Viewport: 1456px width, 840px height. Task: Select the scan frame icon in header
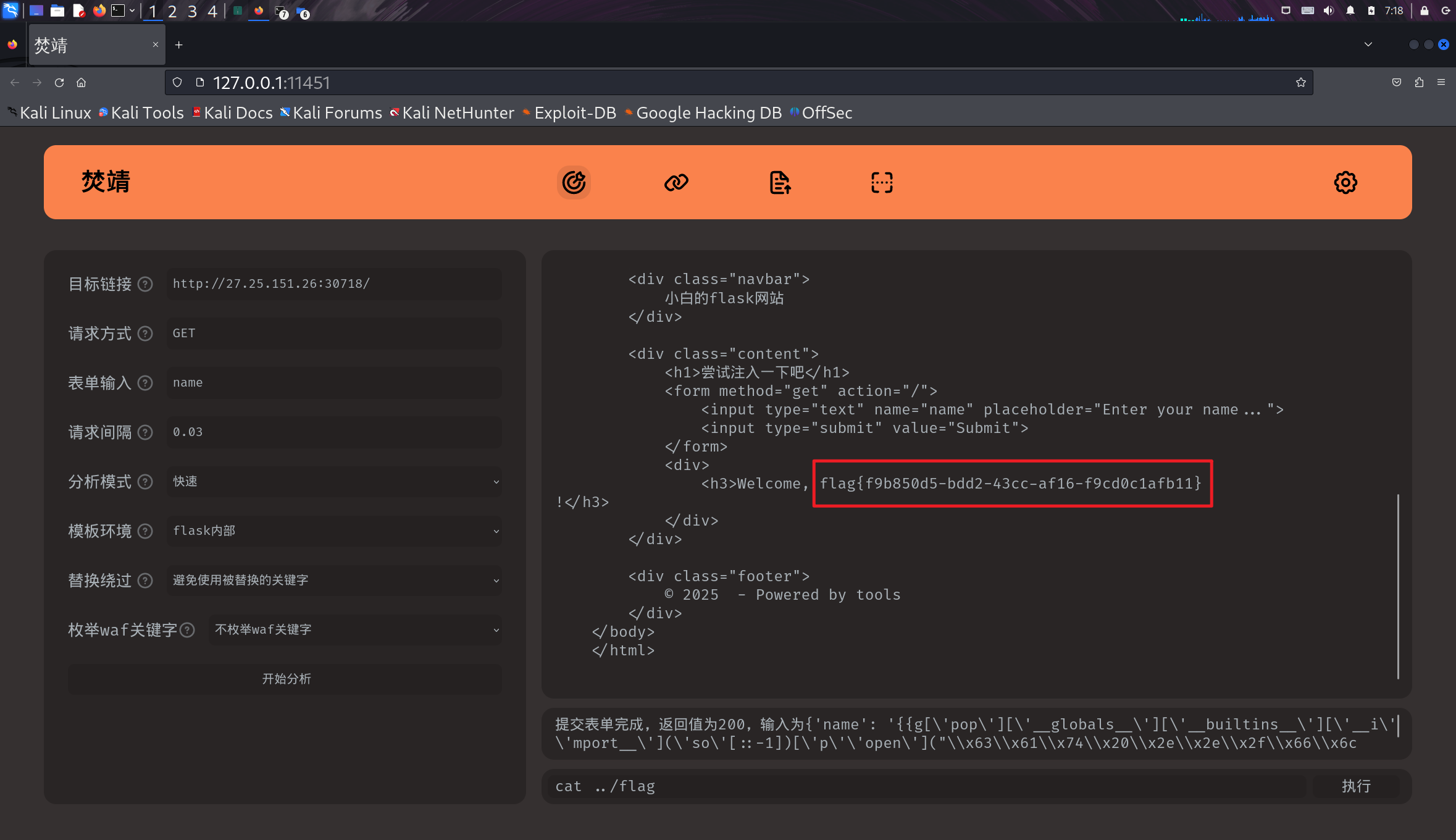882,182
